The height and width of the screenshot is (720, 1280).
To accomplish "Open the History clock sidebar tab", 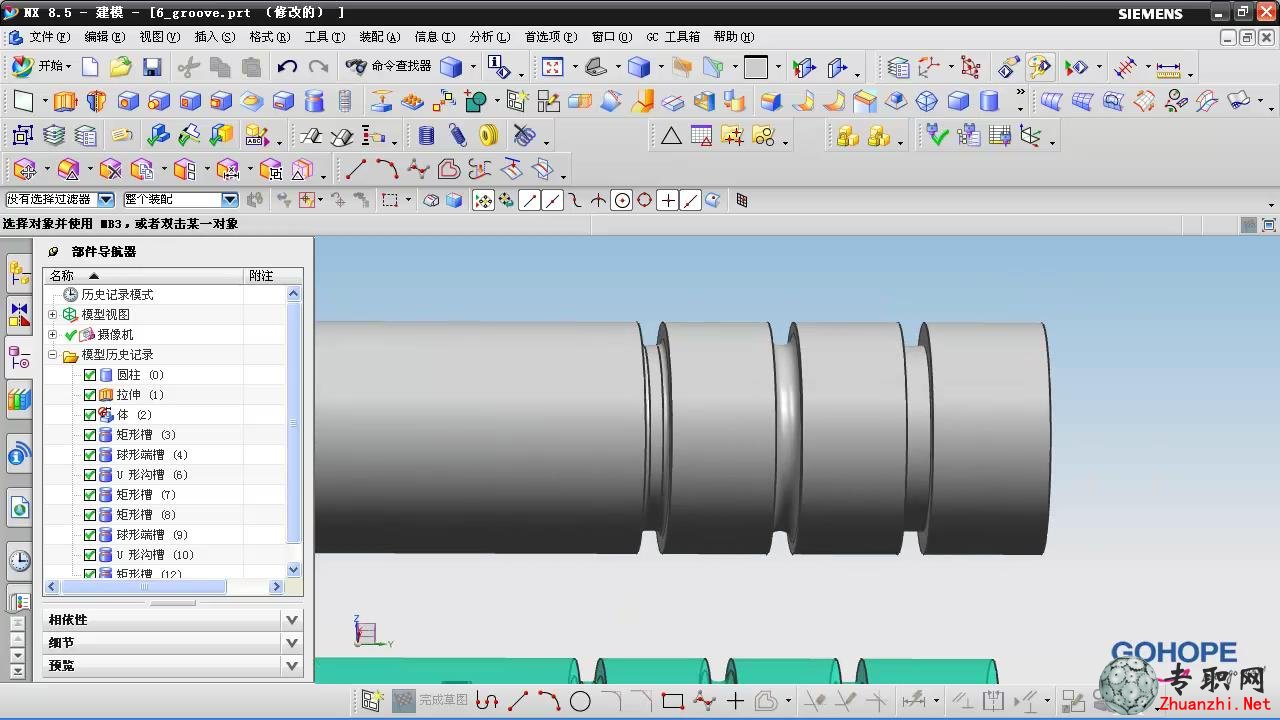I will tap(20, 561).
